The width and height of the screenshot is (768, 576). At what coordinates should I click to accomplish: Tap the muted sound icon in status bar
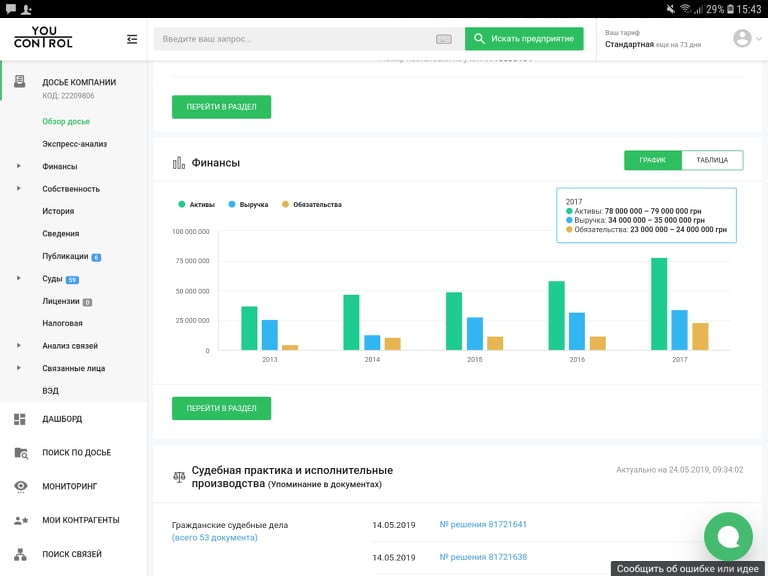pos(671,9)
